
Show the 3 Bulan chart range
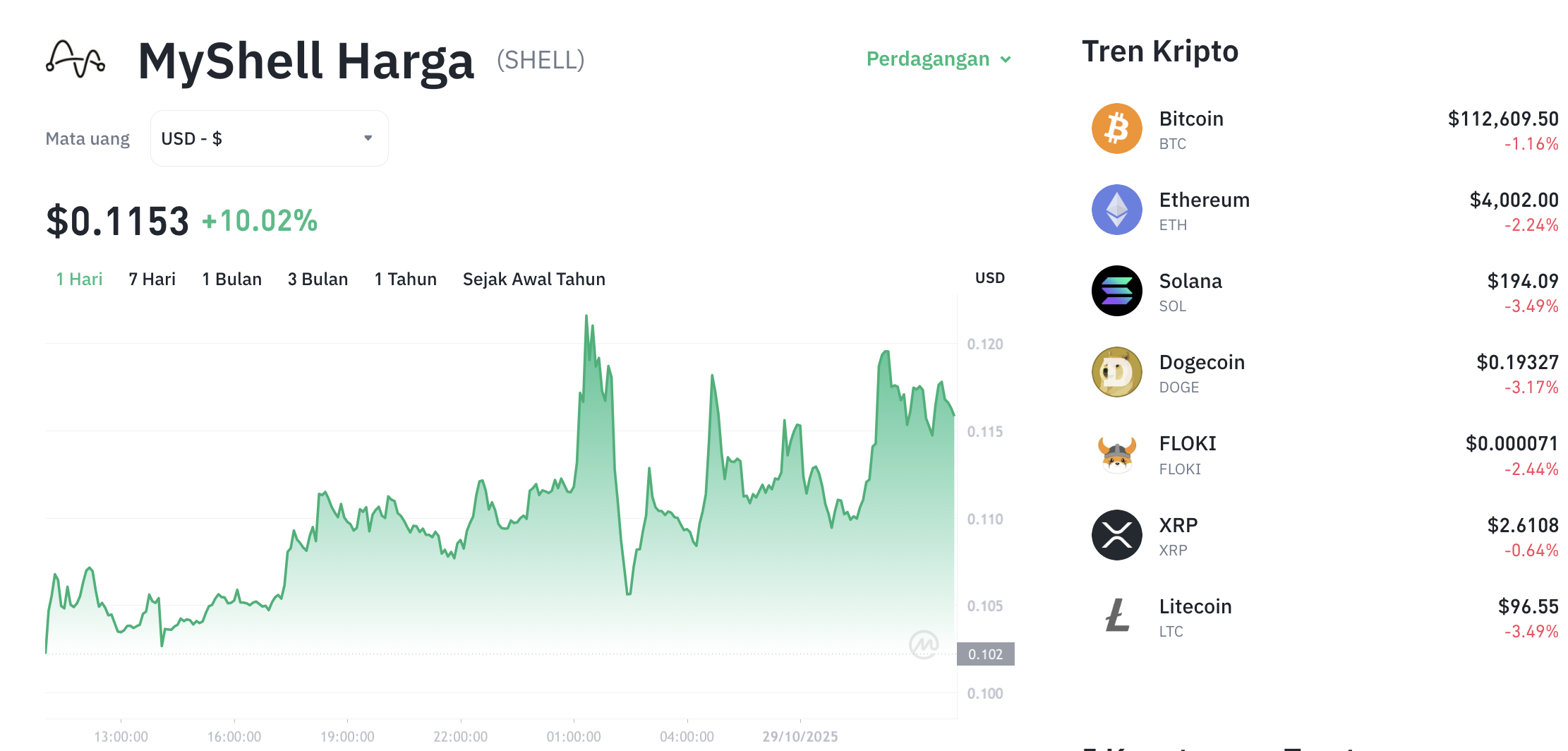coord(318,280)
